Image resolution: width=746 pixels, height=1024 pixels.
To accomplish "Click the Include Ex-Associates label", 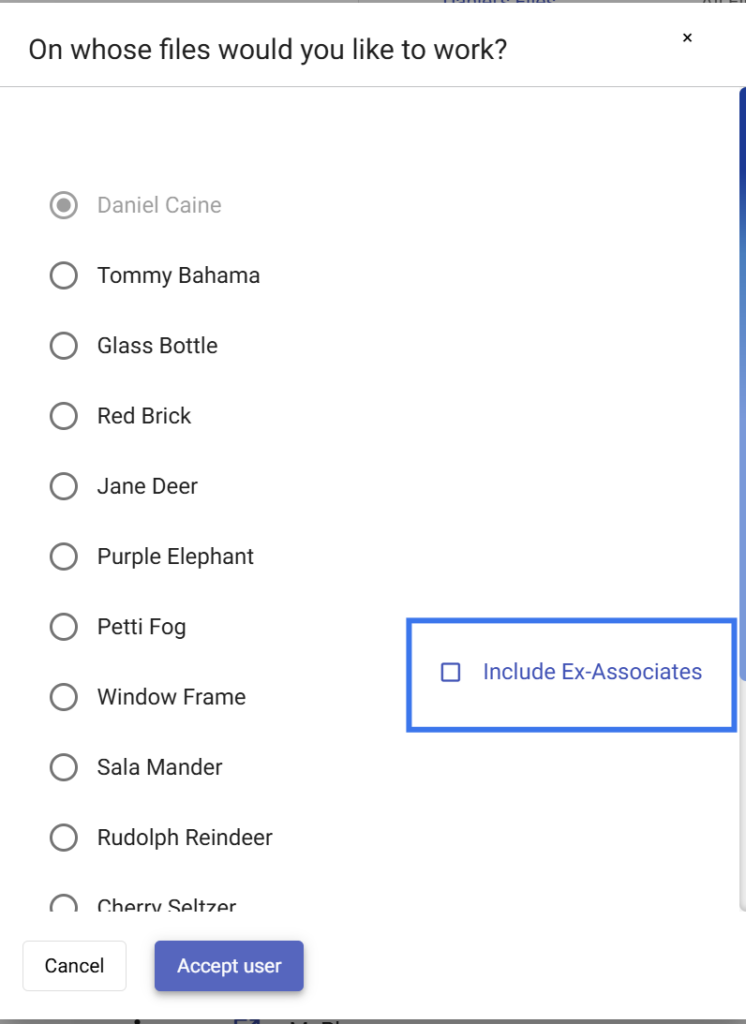I will [592, 673].
